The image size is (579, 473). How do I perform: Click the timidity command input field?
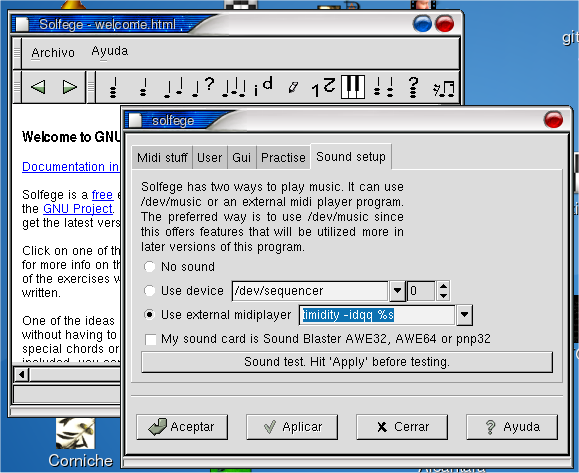coord(377,315)
